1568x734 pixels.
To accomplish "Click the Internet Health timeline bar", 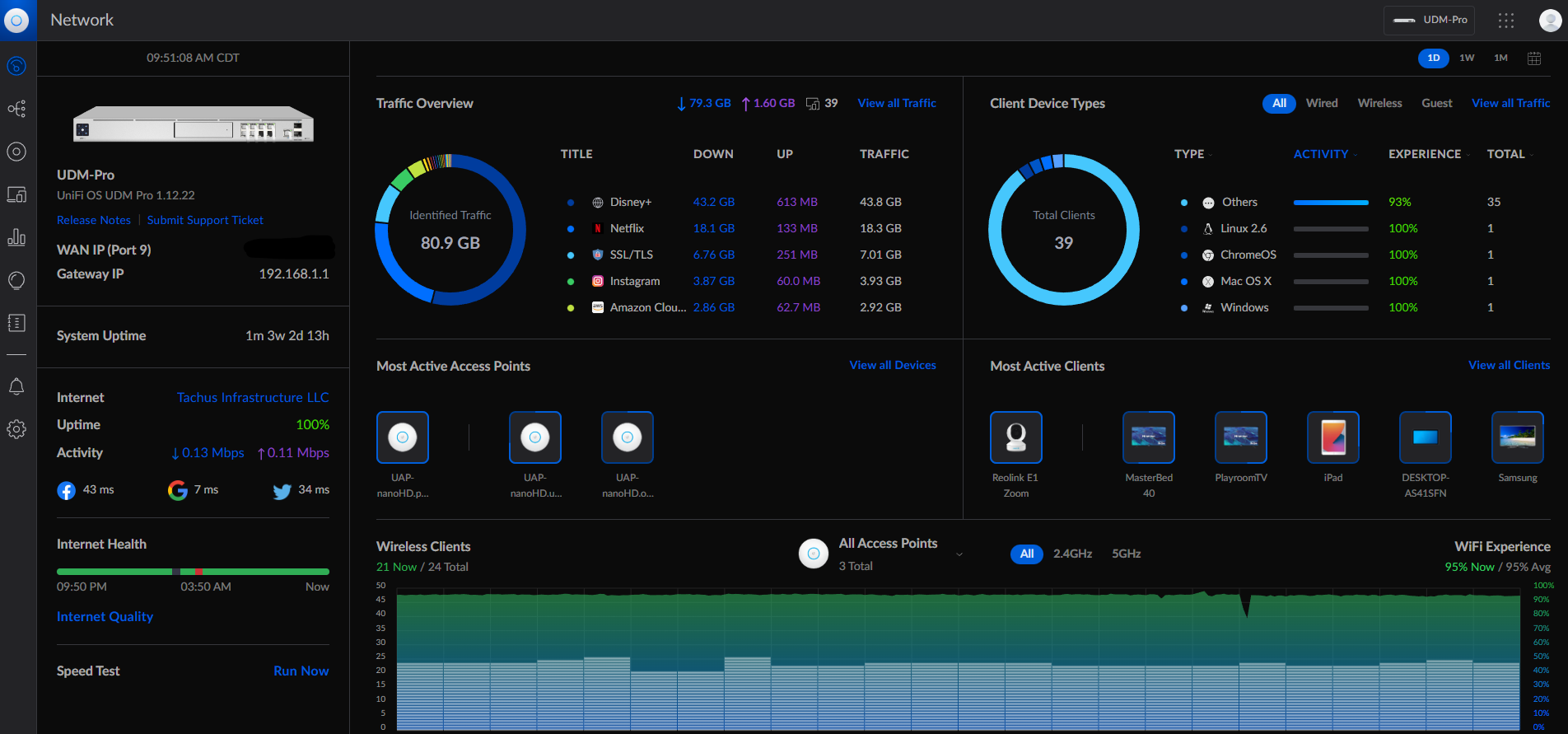I will pos(193,571).
